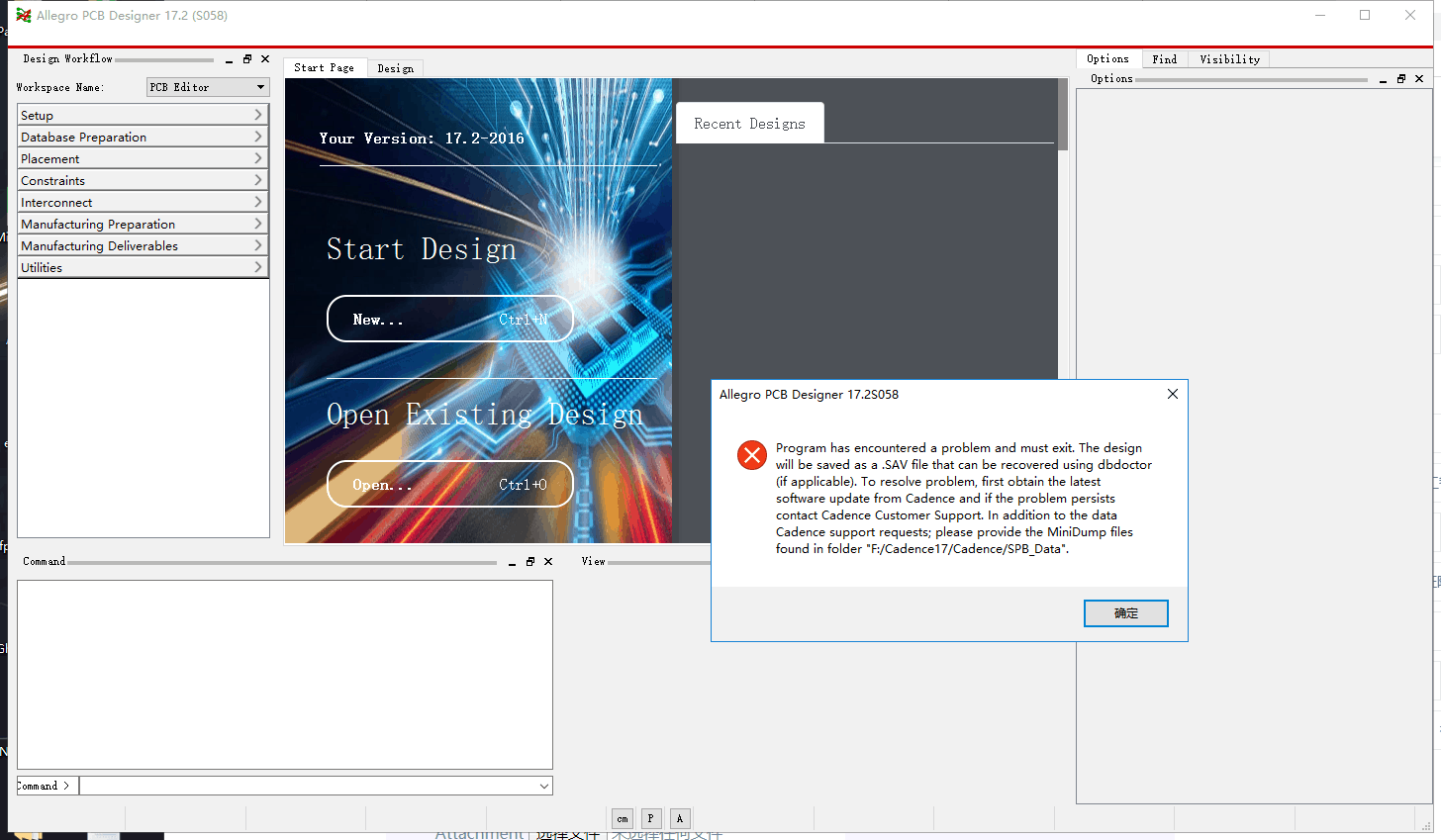Expand the Constraints workflow section
Screen dimensions: 1441x840
click(143, 180)
